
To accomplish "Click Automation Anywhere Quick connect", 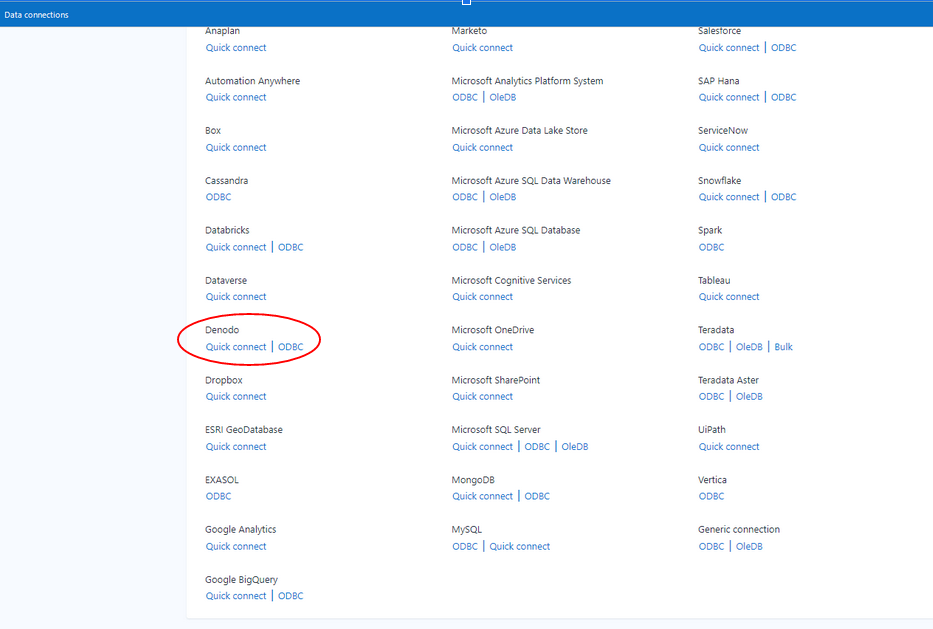I will click(236, 97).
